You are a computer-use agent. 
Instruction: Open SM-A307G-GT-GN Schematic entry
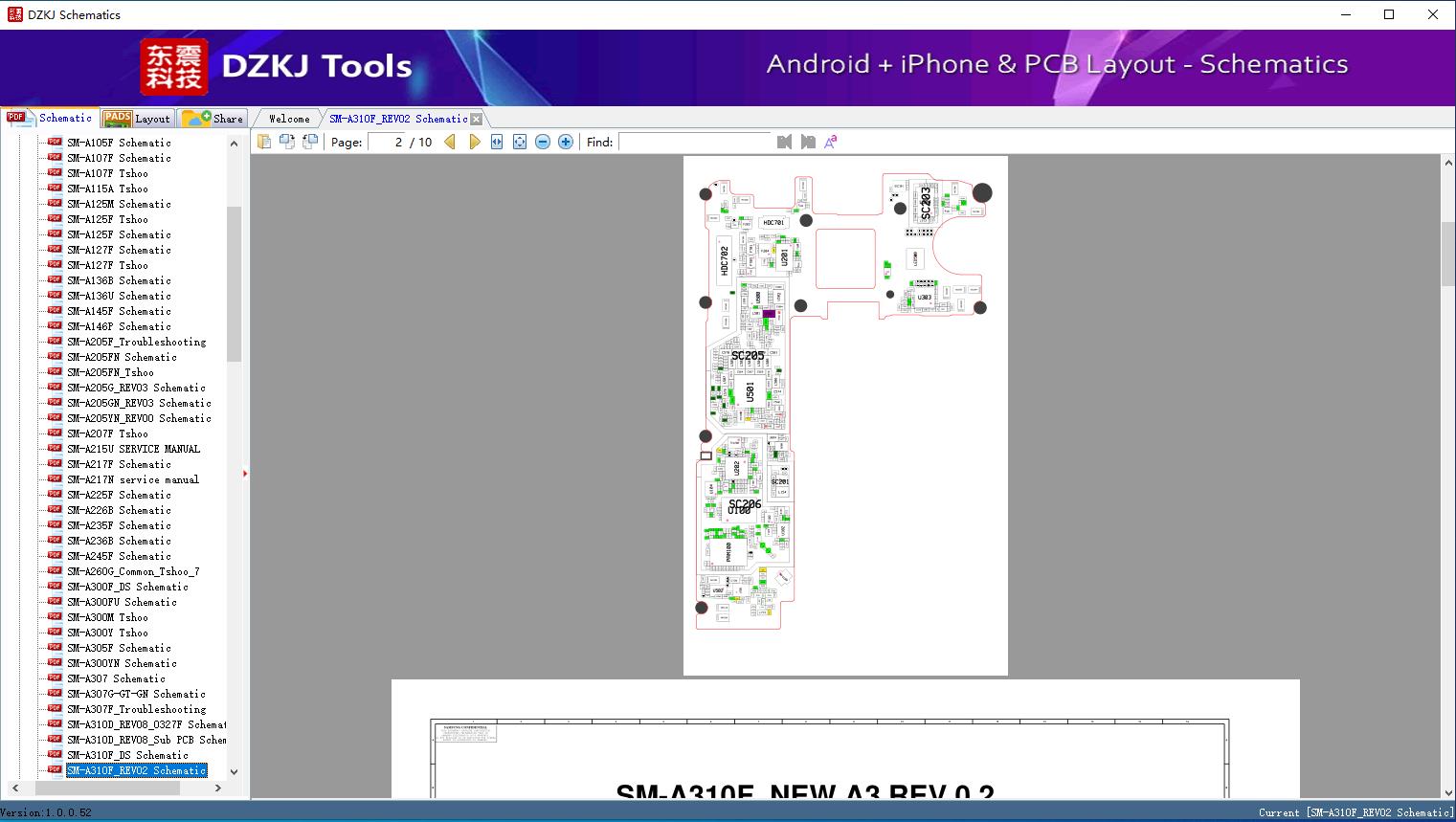pyautogui.click(x=136, y=694)
